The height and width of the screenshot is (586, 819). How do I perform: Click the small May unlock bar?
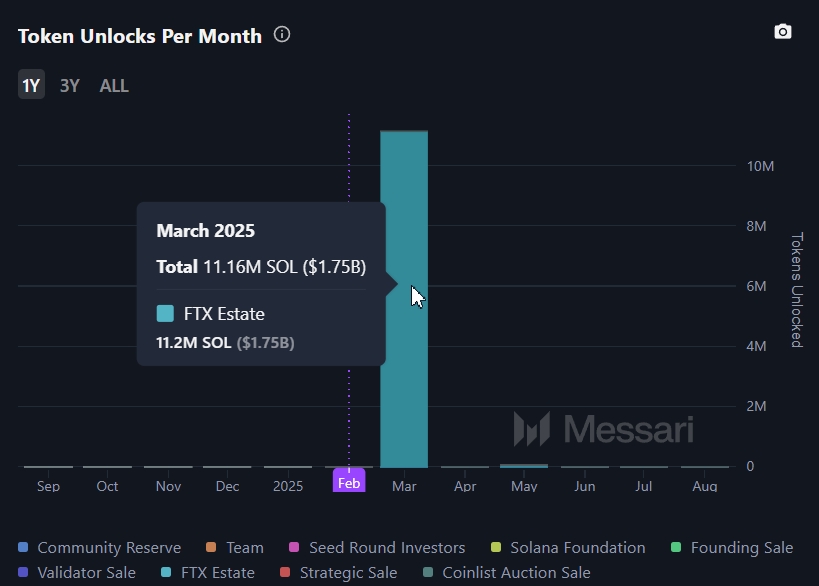pos(524,465)
